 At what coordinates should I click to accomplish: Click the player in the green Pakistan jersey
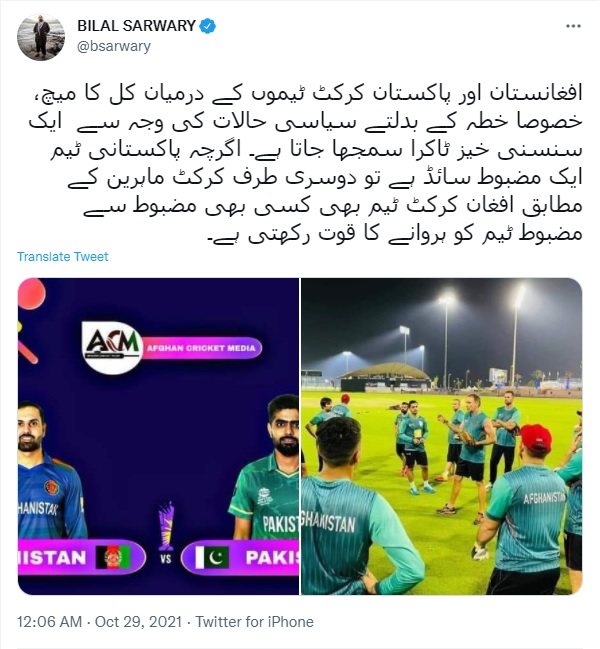(265, 468)
